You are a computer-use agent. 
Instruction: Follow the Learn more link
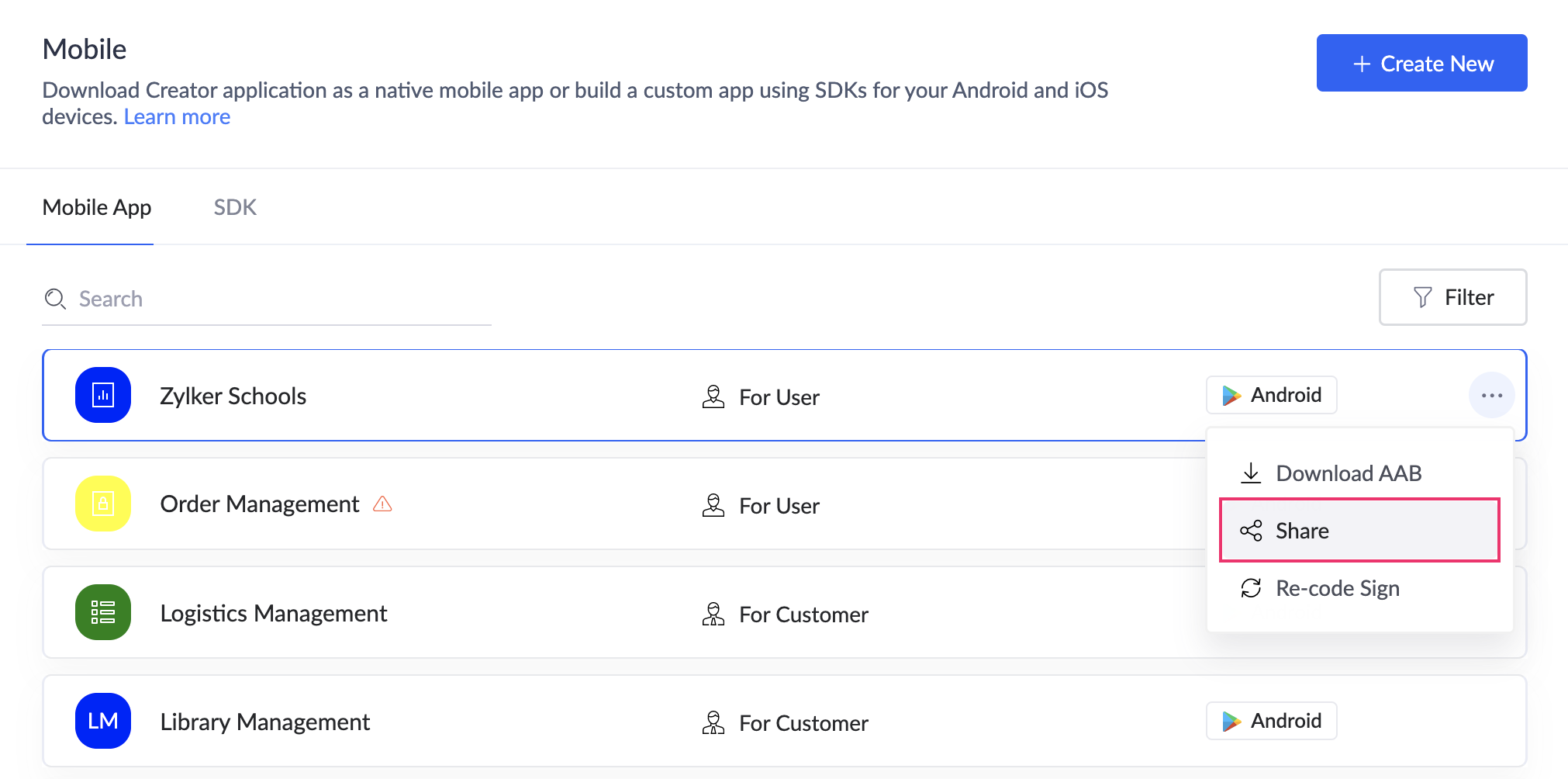point(177,116)
